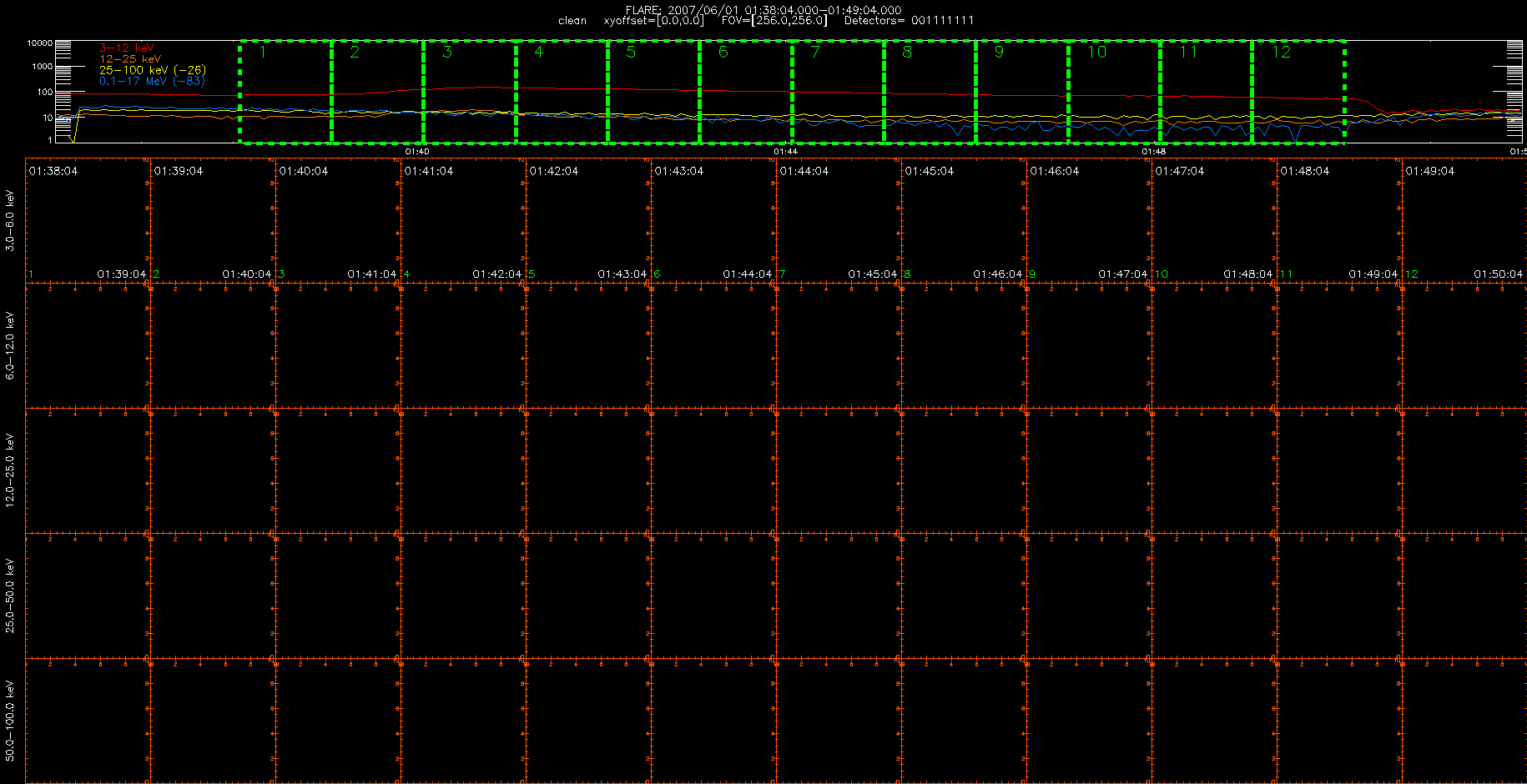This screenshot has height=784, width=1527.
Task: Click the 'Detectors= 001111111' header text
Action: pos(909,21)
